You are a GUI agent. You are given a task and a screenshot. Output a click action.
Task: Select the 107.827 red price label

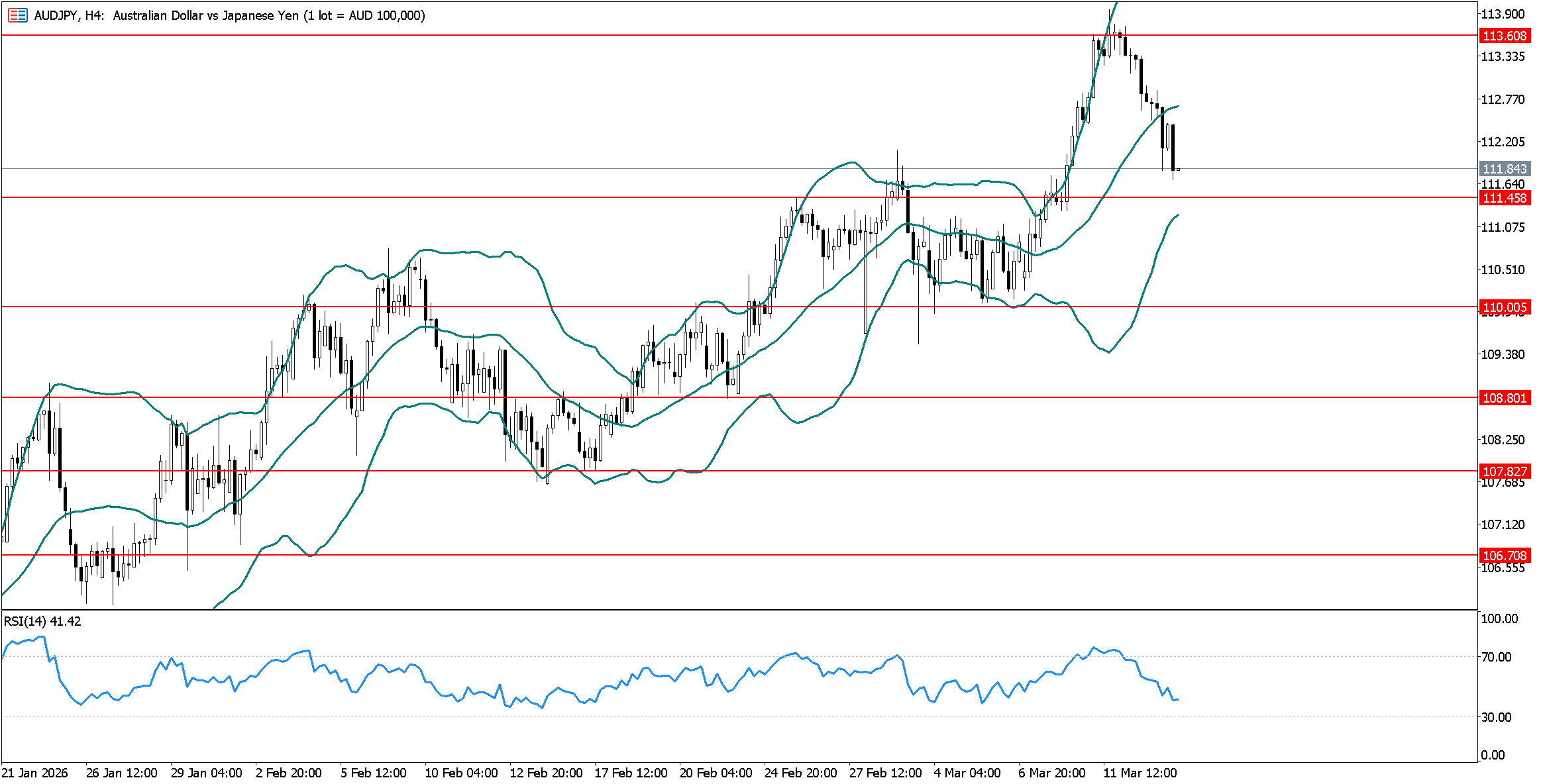[x=1505, y=471]
